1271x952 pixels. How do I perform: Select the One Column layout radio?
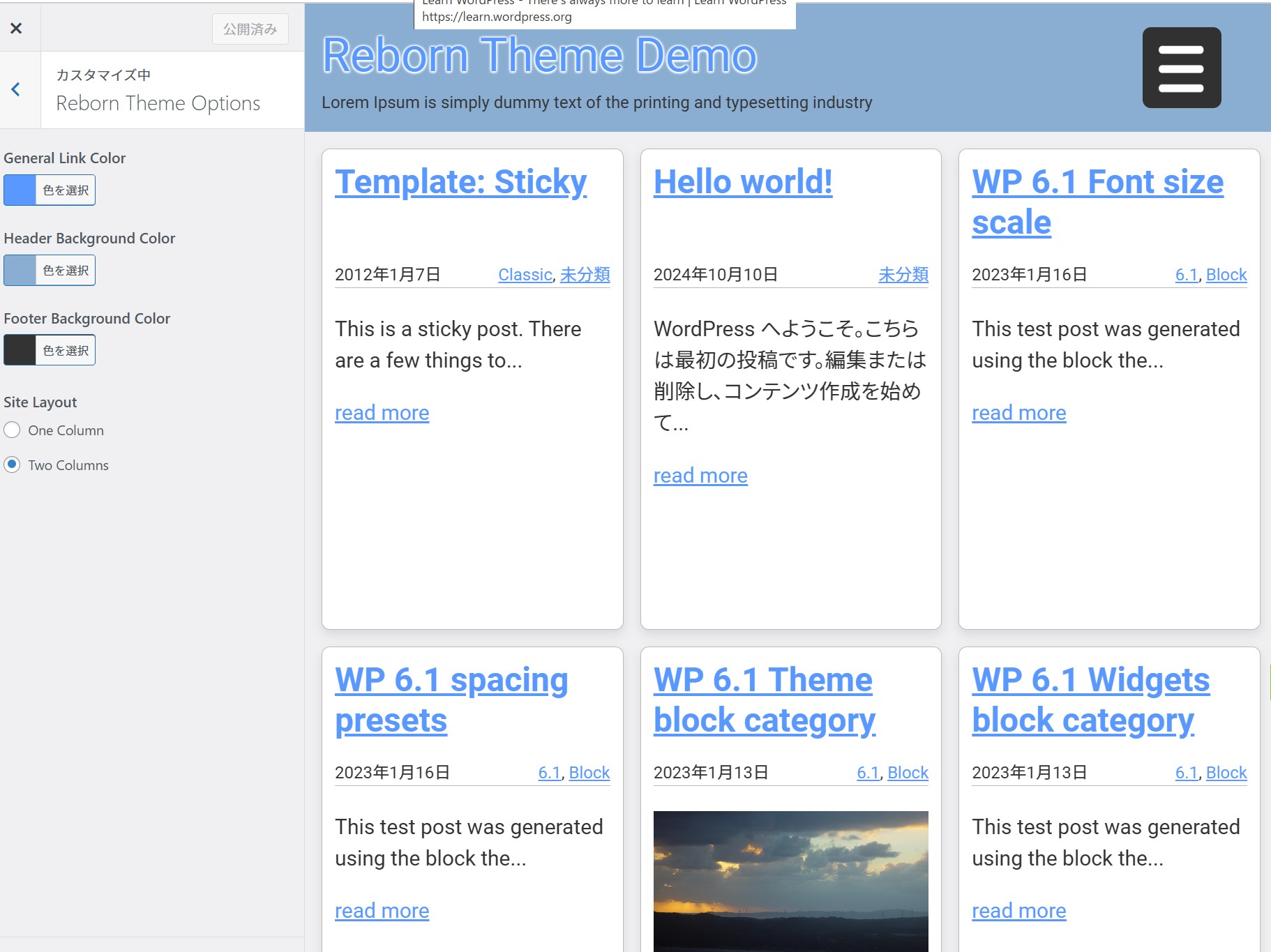pos(13,430)
